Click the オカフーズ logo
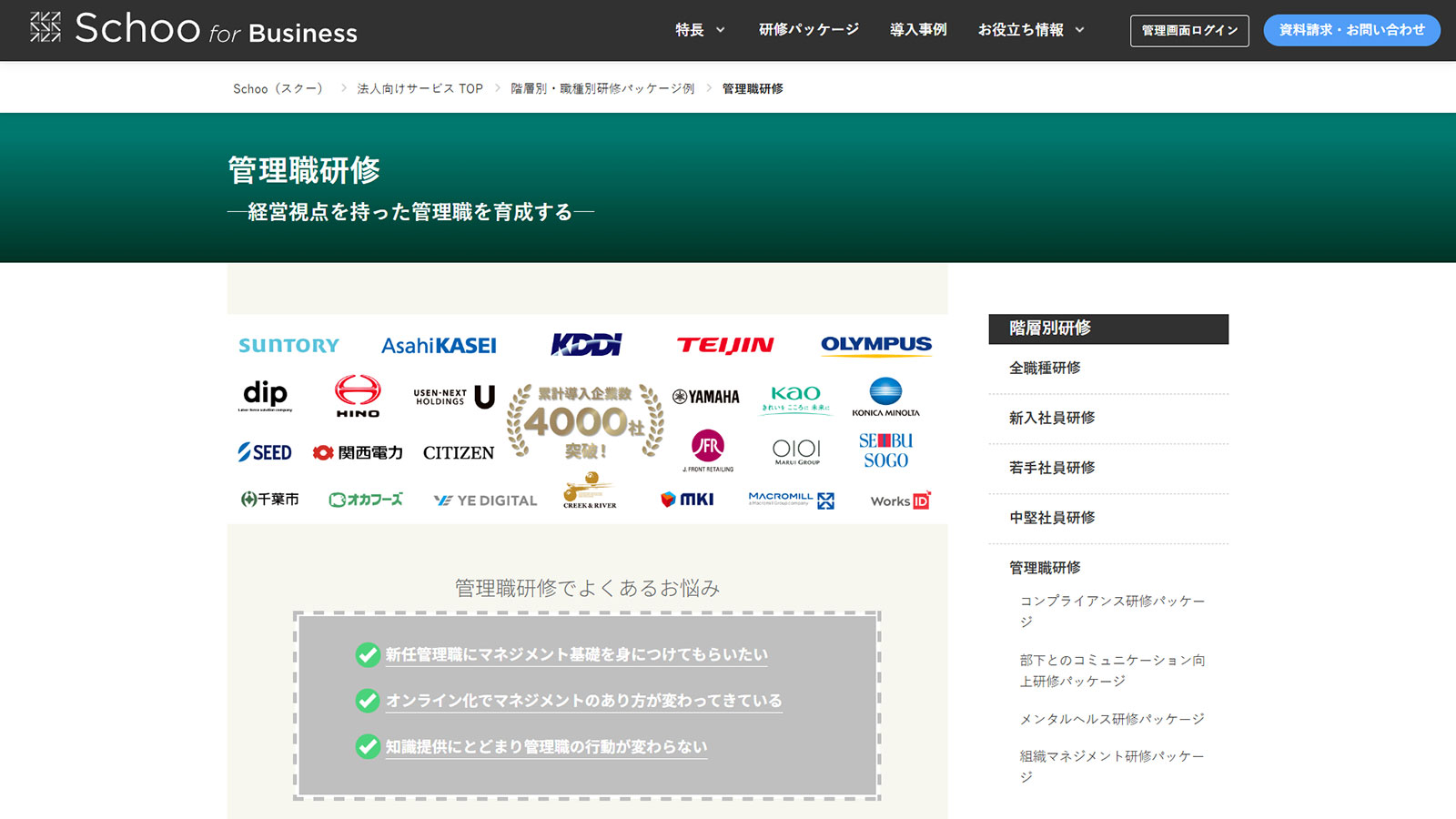 pos(366,500)
